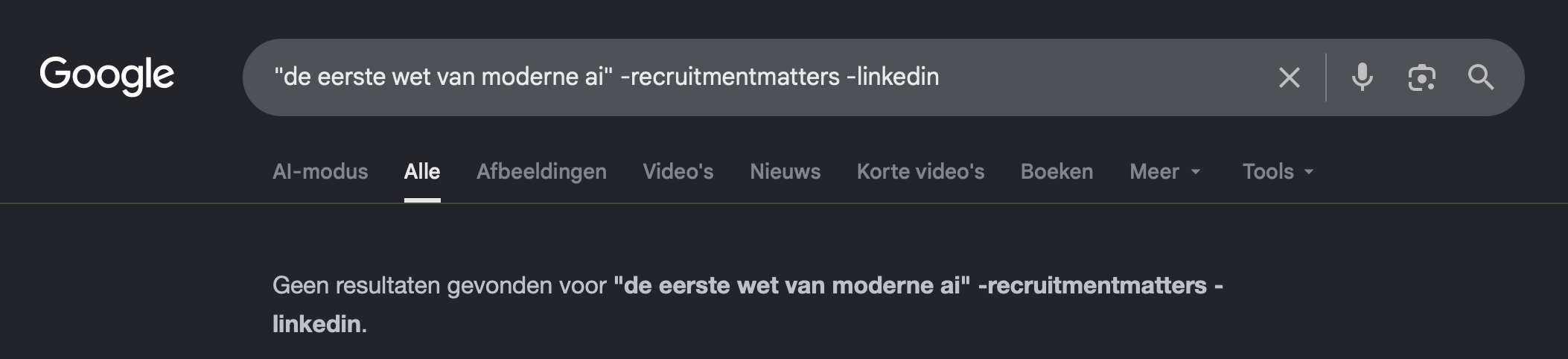The height and width of the screenshot is (359, 1568).
Task: Expand the Meer dropdown menu
Action: click(1166, 172)
